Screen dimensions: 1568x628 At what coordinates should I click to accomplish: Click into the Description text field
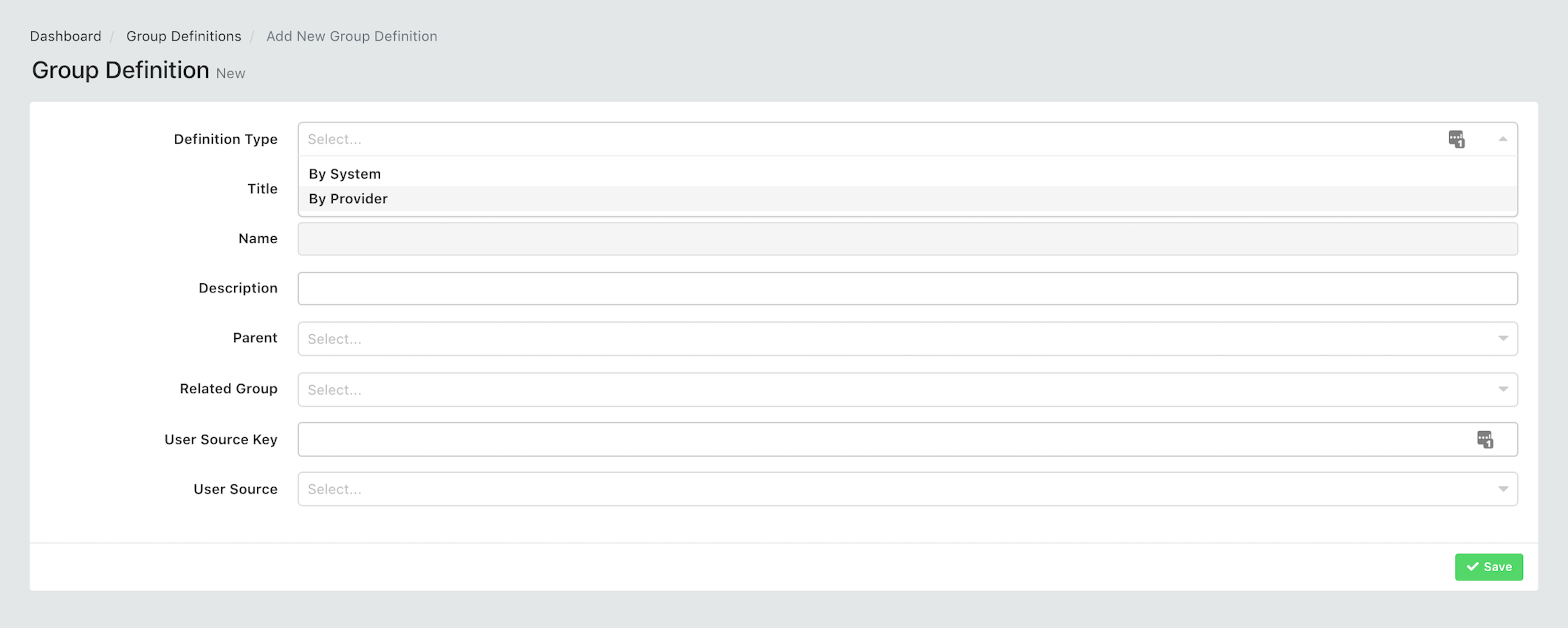pyautogui.click(x=907, y=289)
